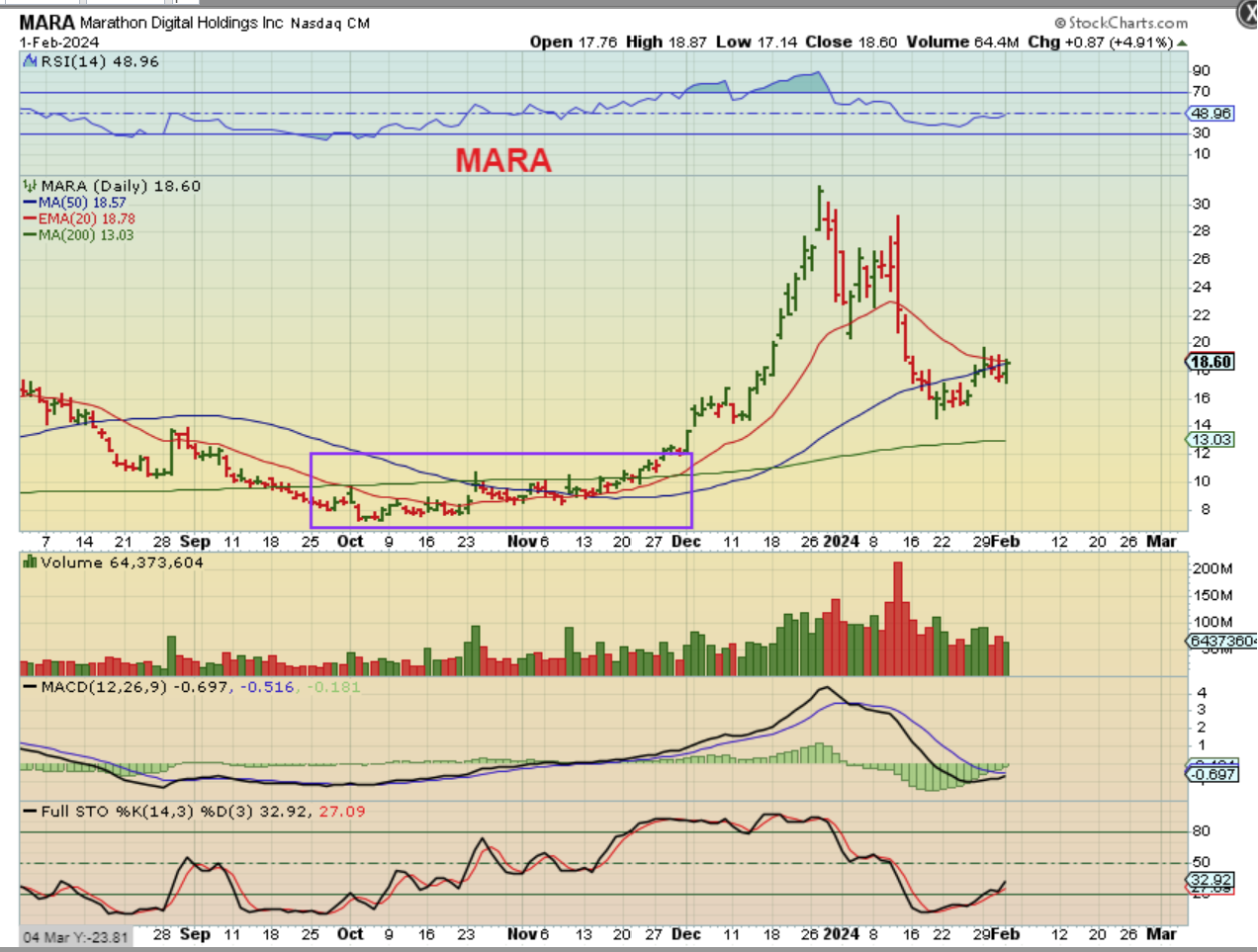Click the candlestick icon before MARA (Daily)
1258x952 pixels.
point(31,186)
